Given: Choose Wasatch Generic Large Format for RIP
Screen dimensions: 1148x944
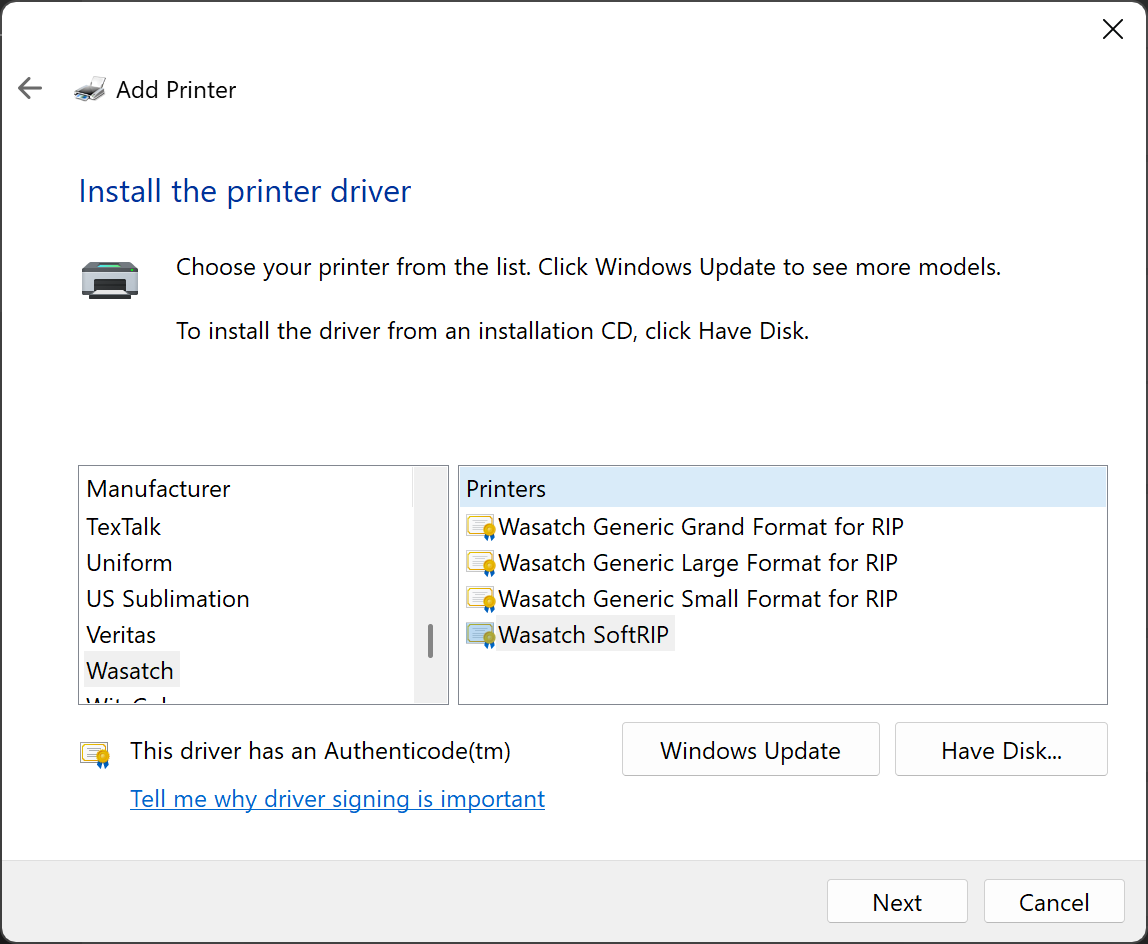Looking at the screenshot, I should pos(698,563).
